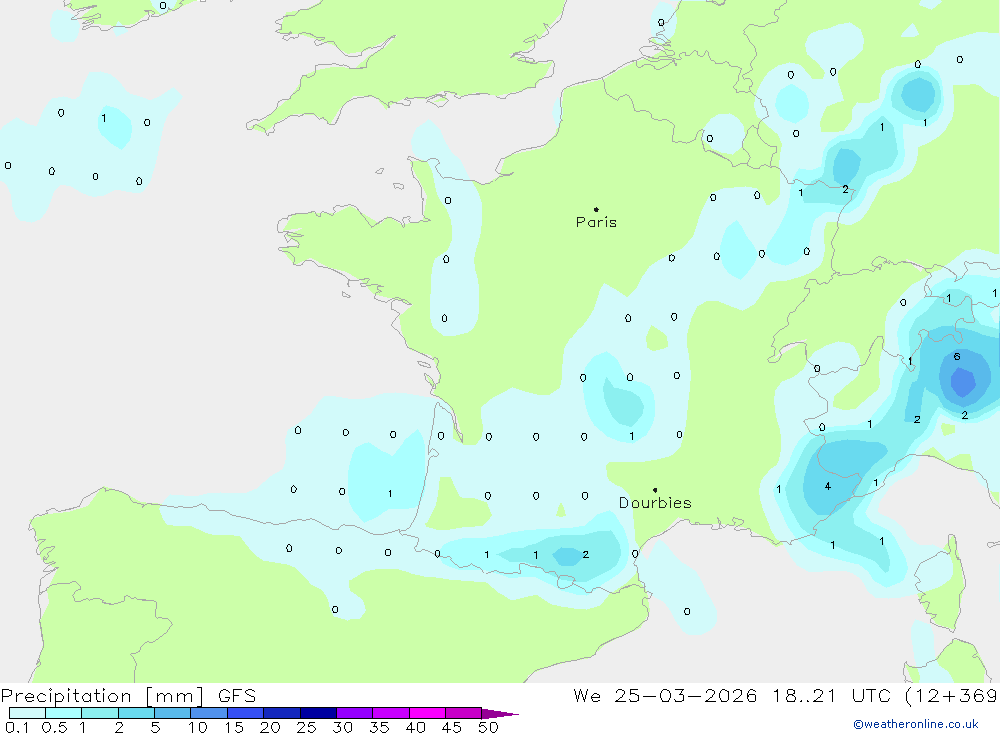
Task: Click the Dourbies location dot marker
Action: point(655,490)
